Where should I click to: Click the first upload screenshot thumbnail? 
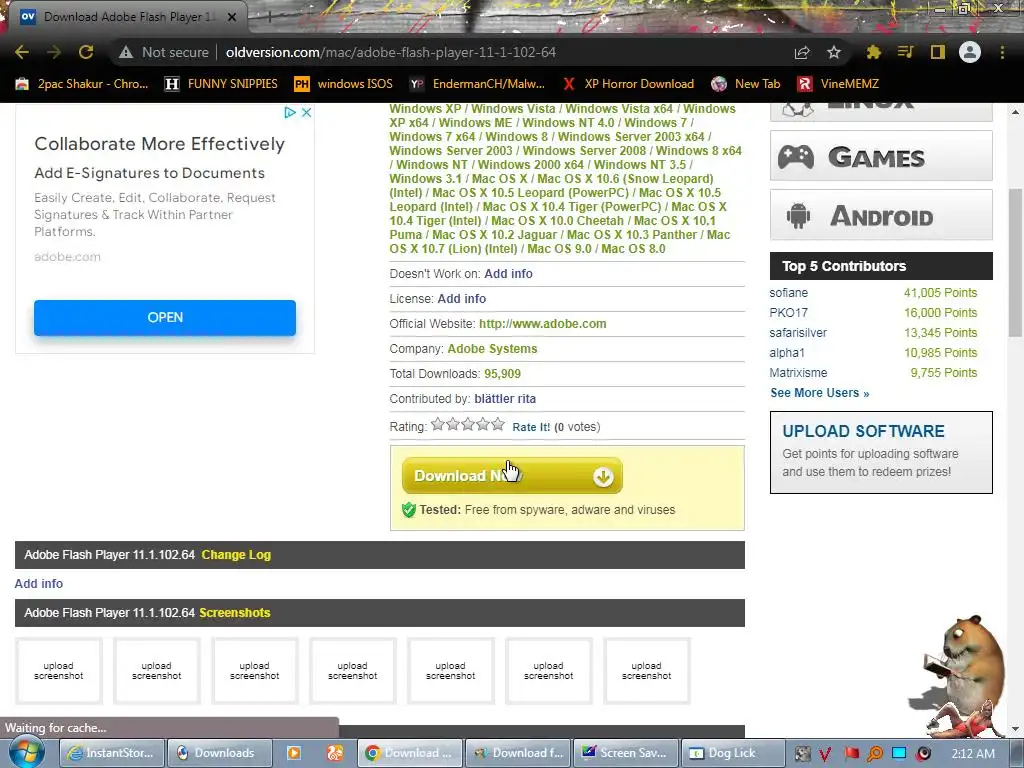coord(59,671)
